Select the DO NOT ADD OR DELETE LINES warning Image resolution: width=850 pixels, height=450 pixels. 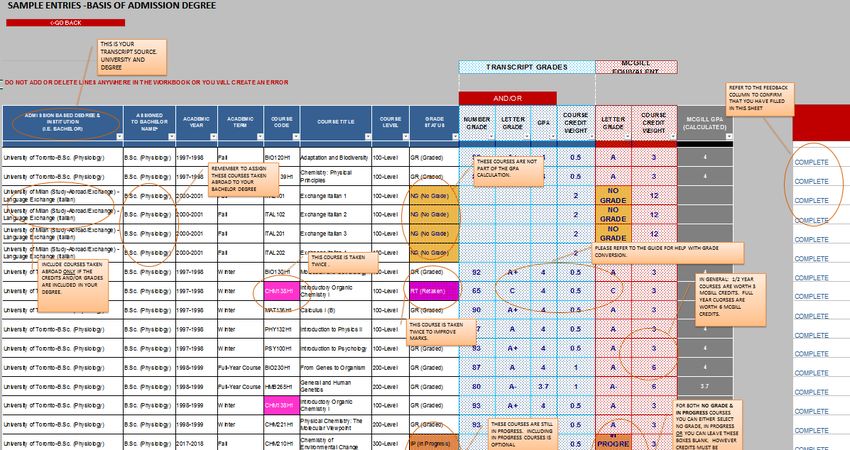pos(146,82)
